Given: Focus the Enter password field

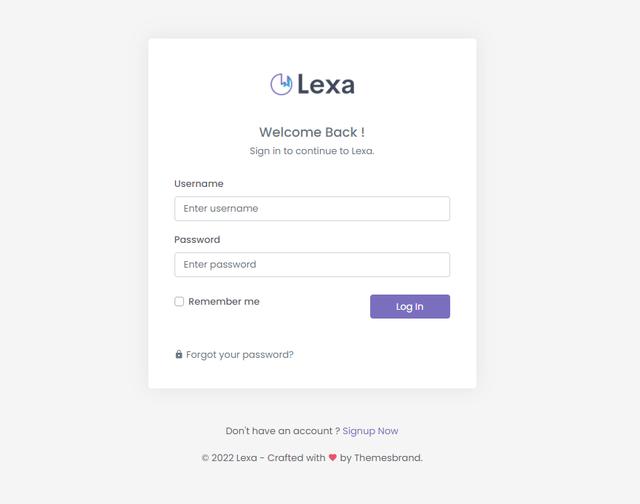Looking at the screenshot, I should pyautogui.click(x=312, y=264).
